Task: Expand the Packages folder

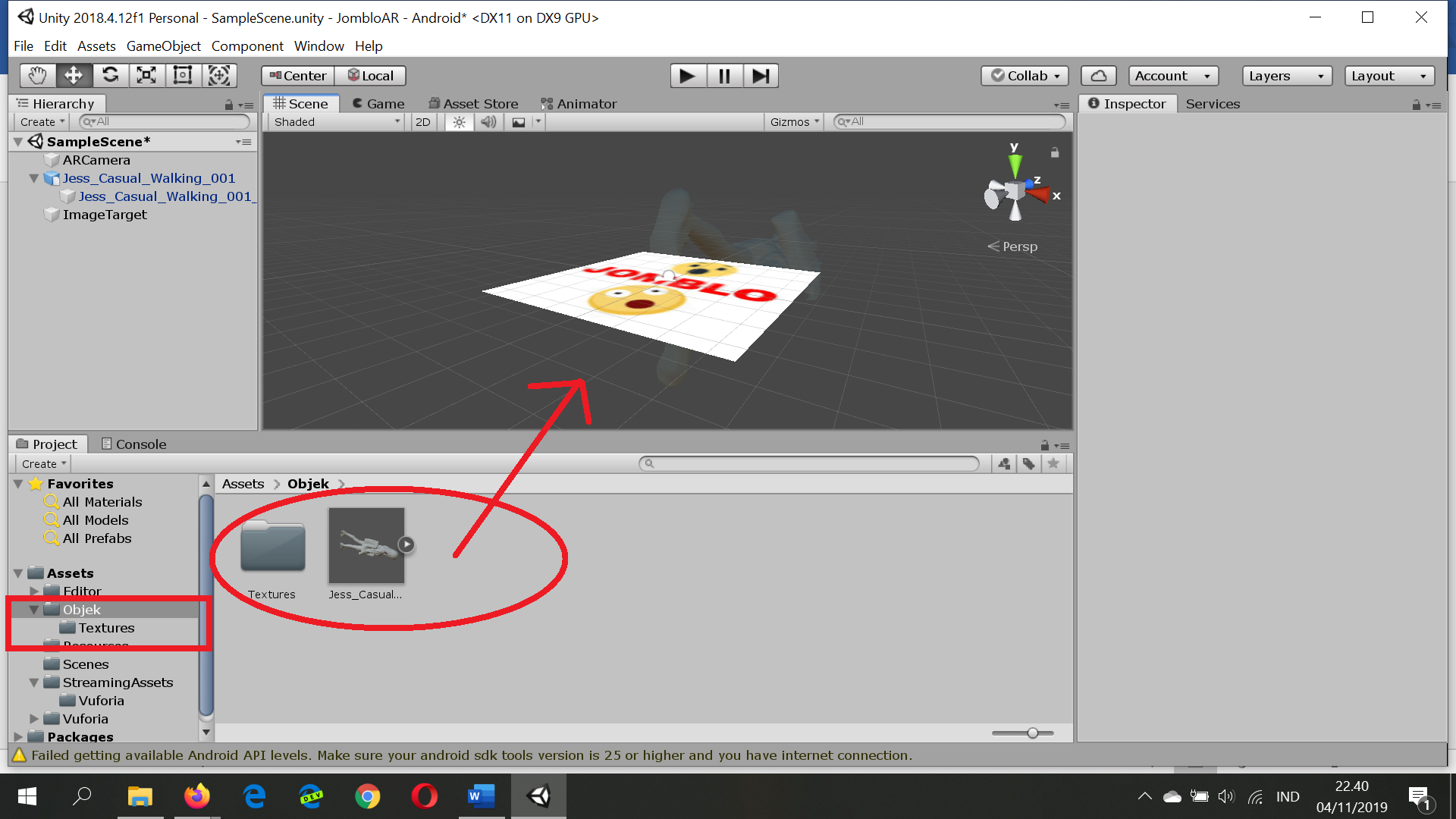Action: pyautogui.click(x=18, y=736)
